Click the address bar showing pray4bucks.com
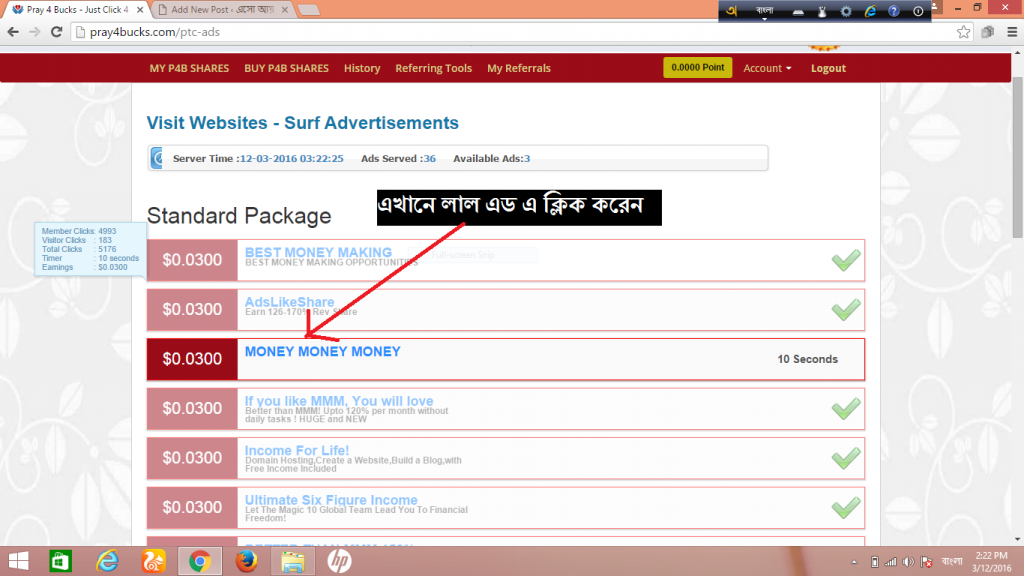1024x576 pixels. tap(500, 32)
